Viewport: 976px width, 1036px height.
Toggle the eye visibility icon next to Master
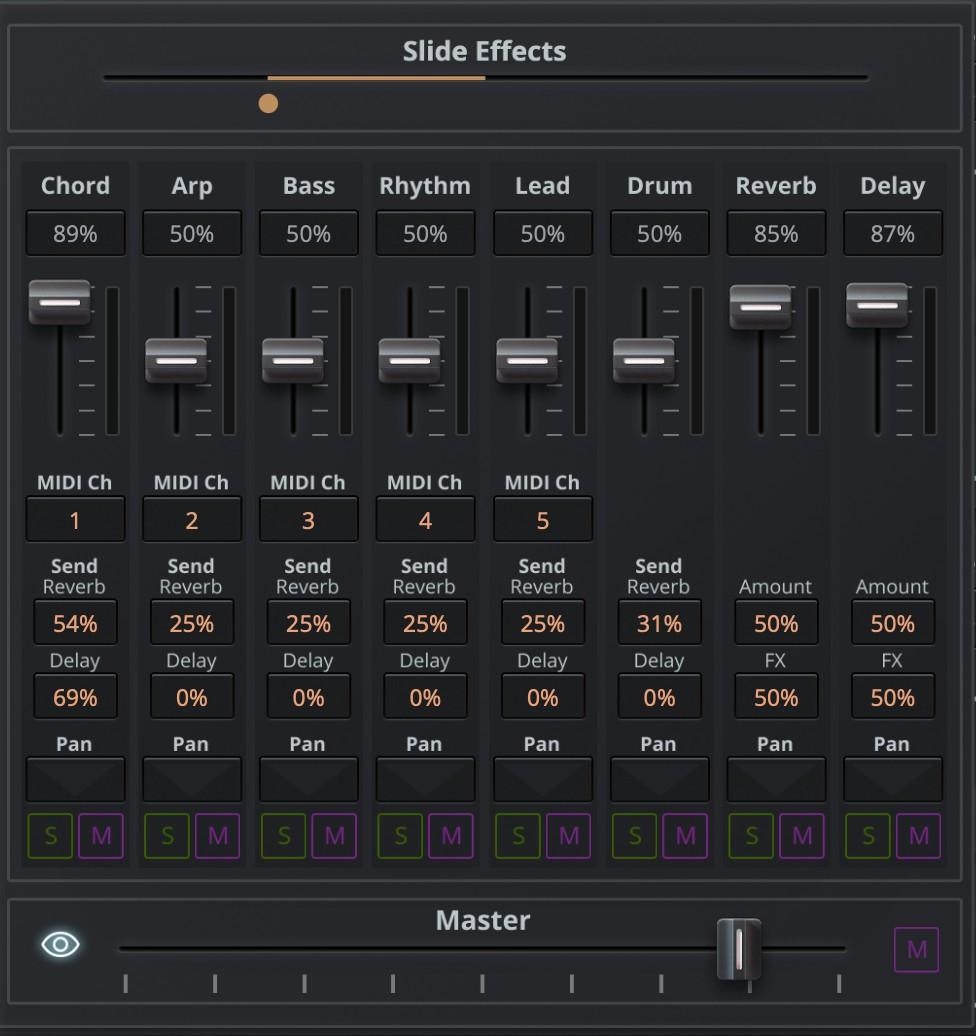coord(59,943)
